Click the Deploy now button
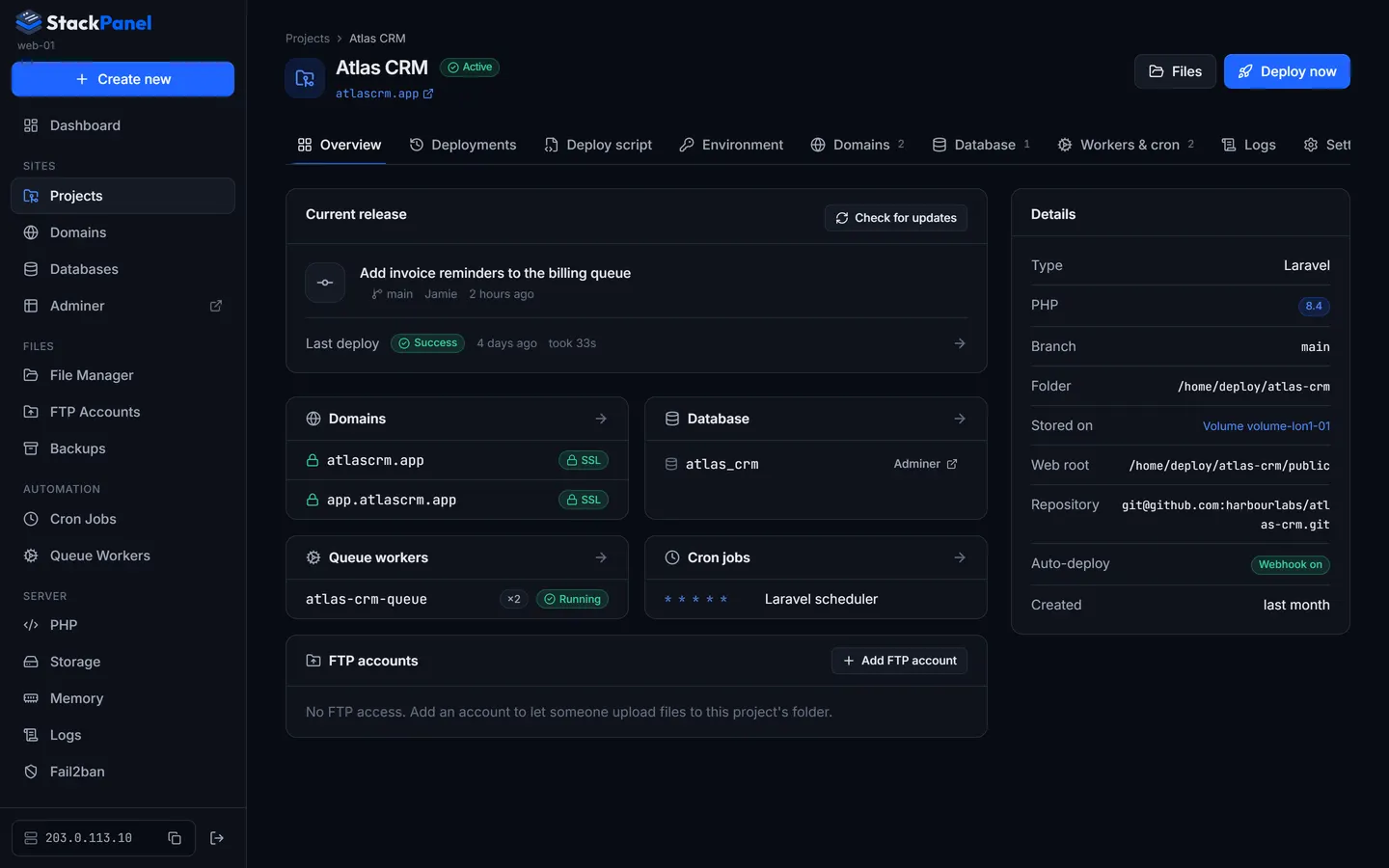The width and height of the screenshot is (1389, 868). point(1287,71)
